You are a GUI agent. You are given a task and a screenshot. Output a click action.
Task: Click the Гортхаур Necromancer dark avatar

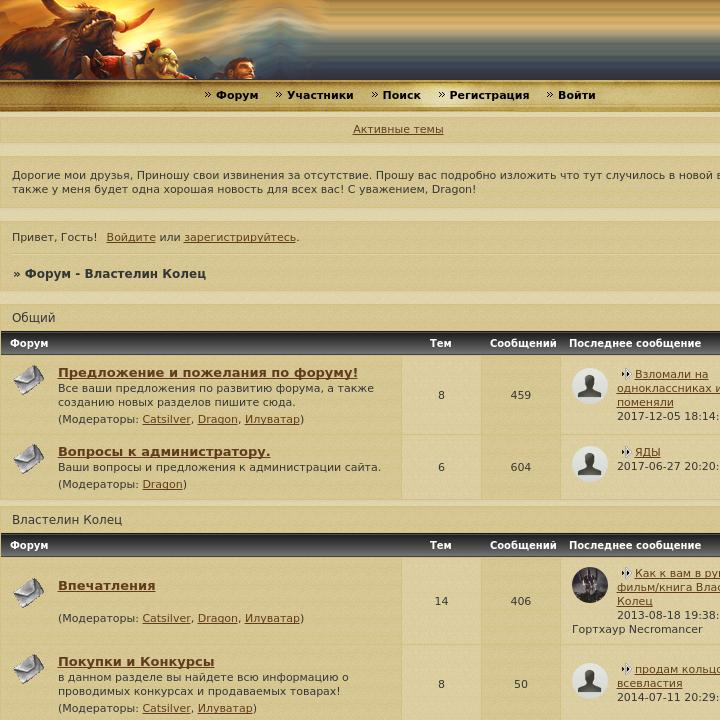click(x=590, y=585)
